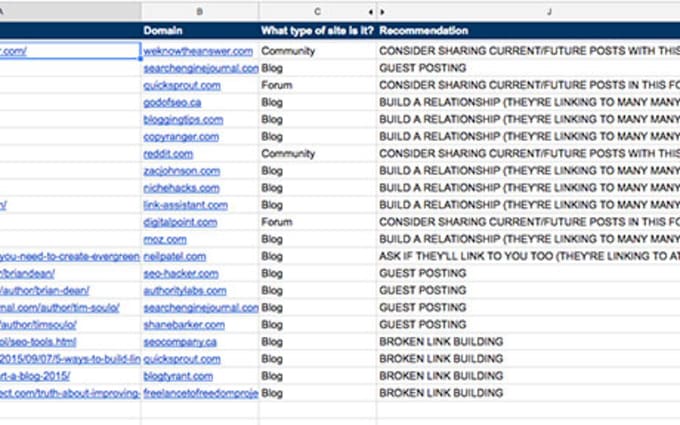Open the digitalpoint.com link
Image resolution: width=680 pixels, height=425 pixels.
pos(180,222)
